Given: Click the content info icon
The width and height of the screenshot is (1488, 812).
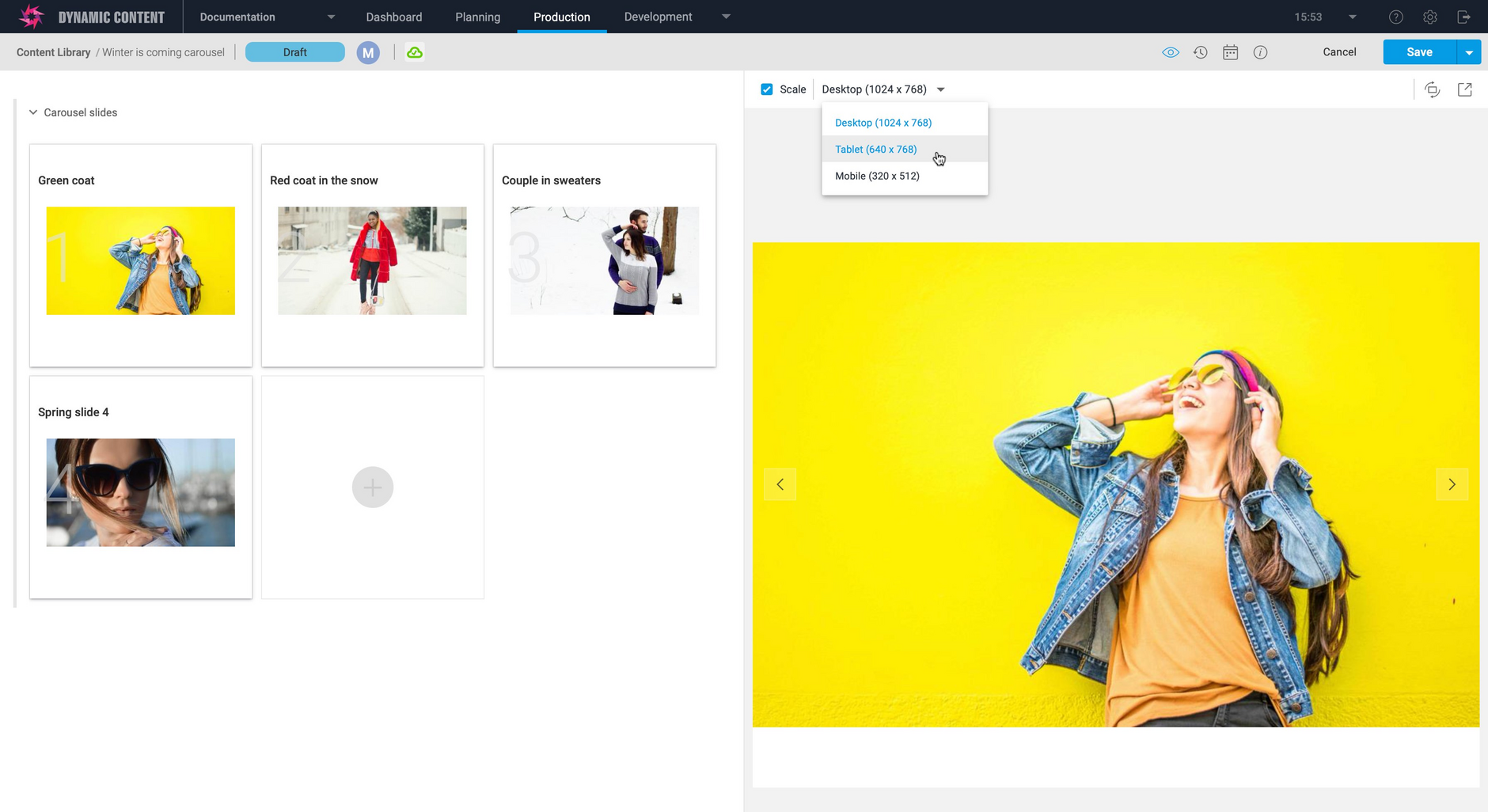Looking at the screenshot, I should [1260, 51].
